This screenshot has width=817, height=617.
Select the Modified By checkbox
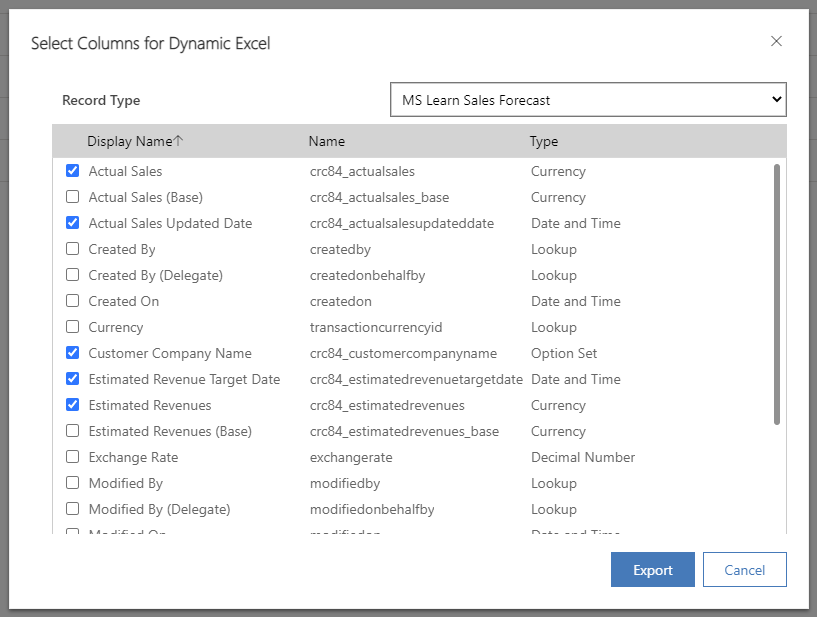click(x=72, y=483)
